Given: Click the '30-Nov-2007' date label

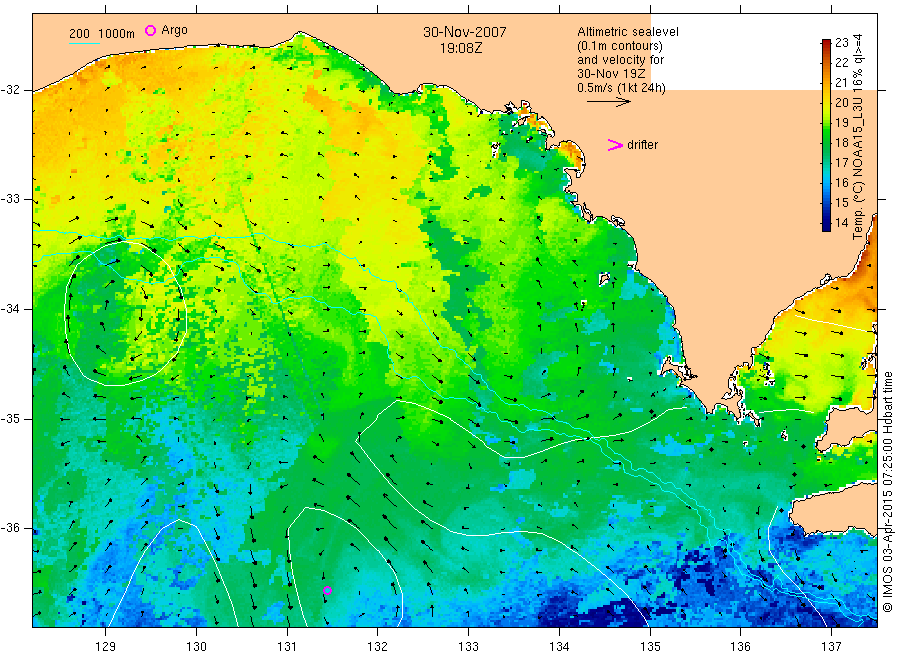Looking at the screenshot, I should [x=465, y=32].
